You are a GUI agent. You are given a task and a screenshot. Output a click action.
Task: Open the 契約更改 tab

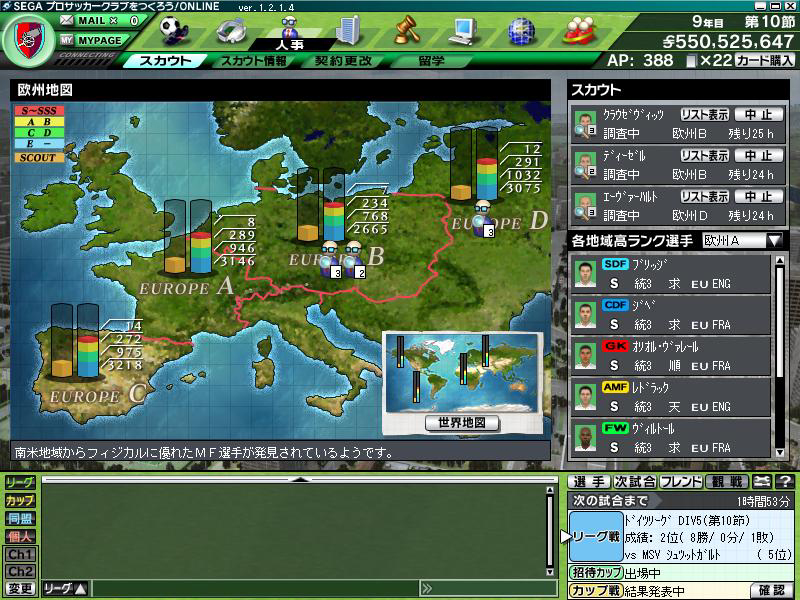343,61
